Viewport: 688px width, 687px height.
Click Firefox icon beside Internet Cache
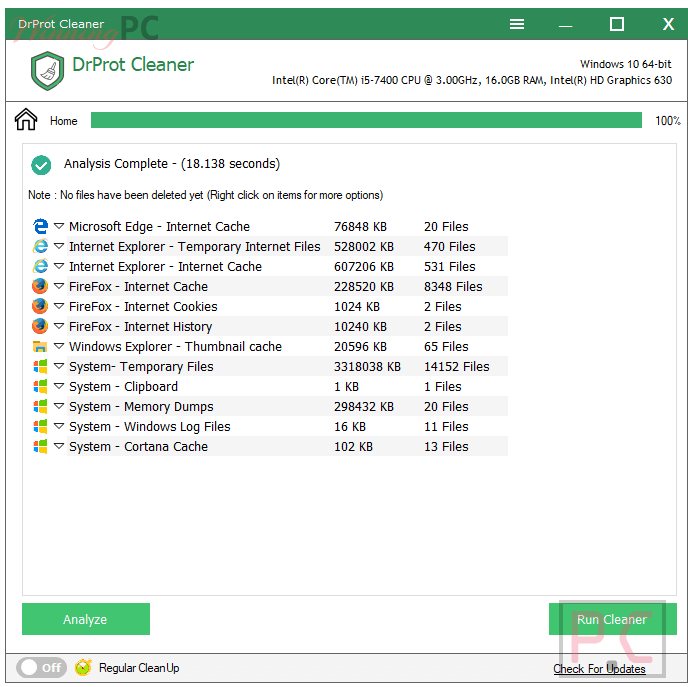click(40, 286)
